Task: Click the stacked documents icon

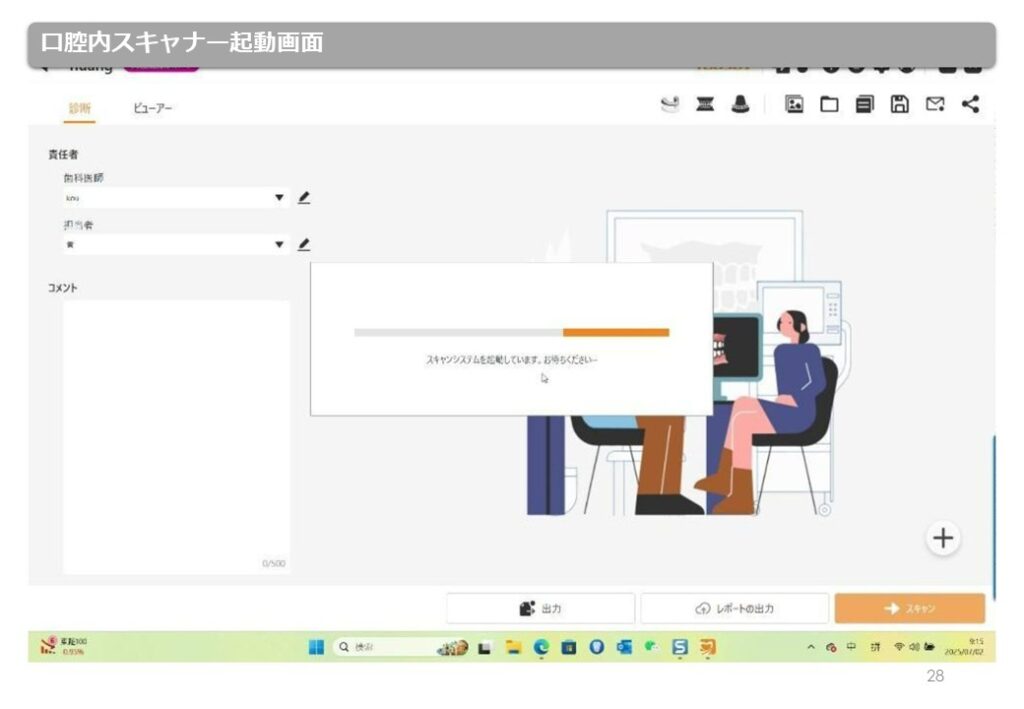Action: click(864, 104)
